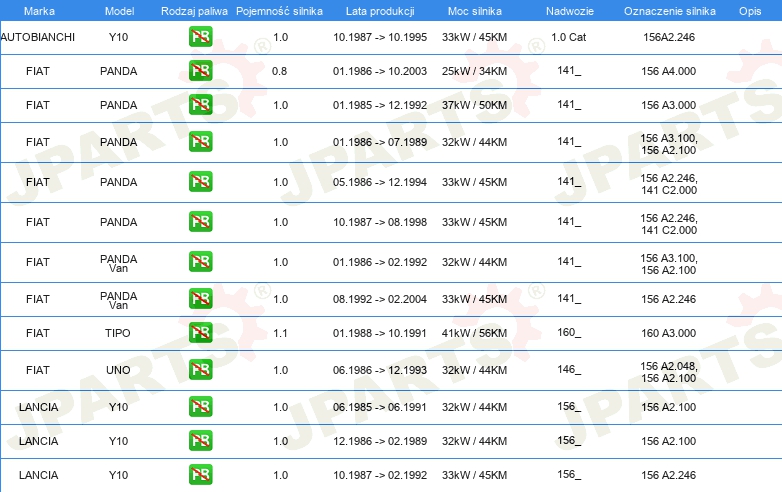Select engine codes 156 A2.048, 156 A2.100
This screenshot has height=492, width=782.
669,372
